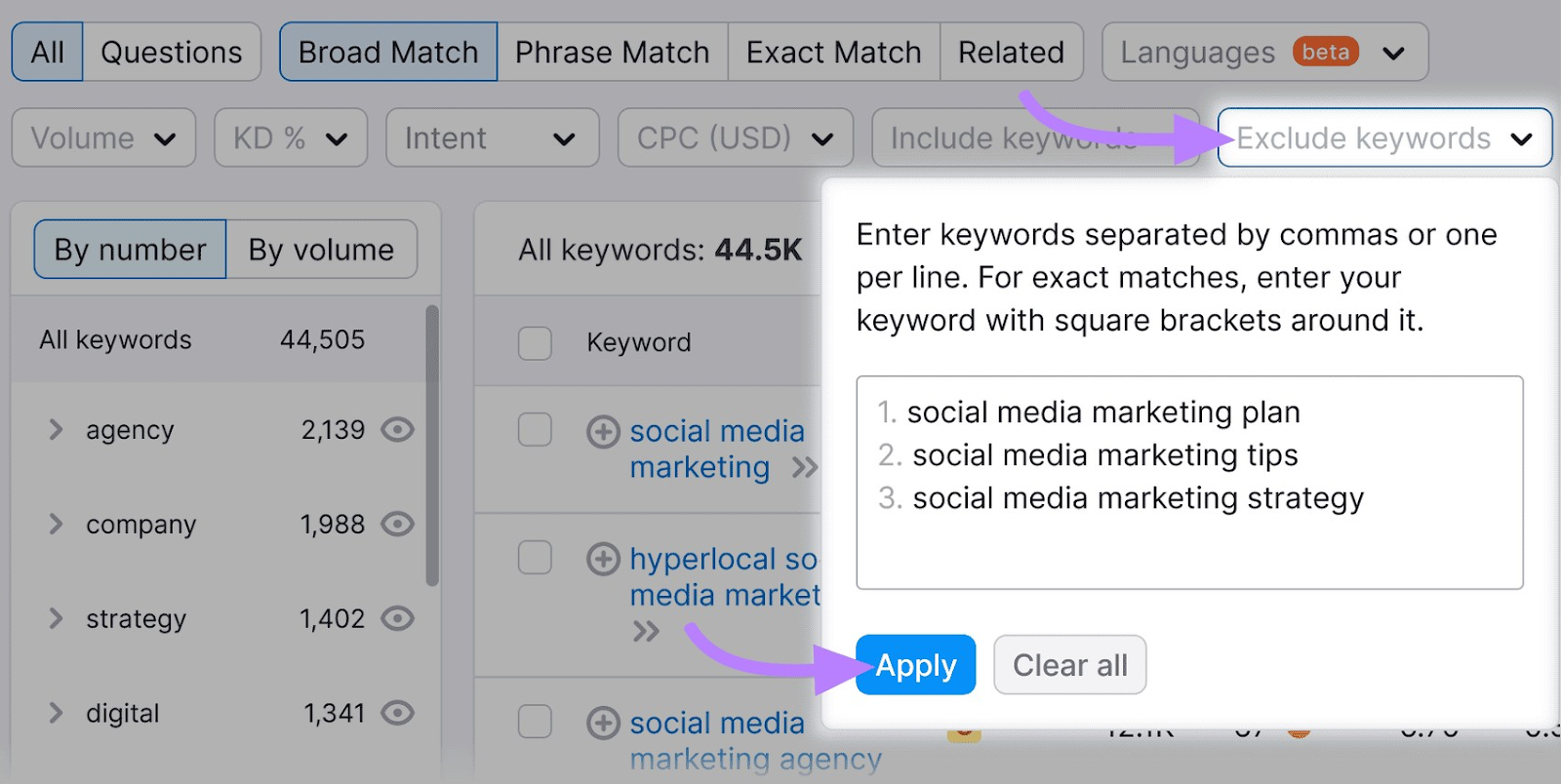
Task: Tick checkbox for social media marketing row
Action: click(x=535, y=429)
